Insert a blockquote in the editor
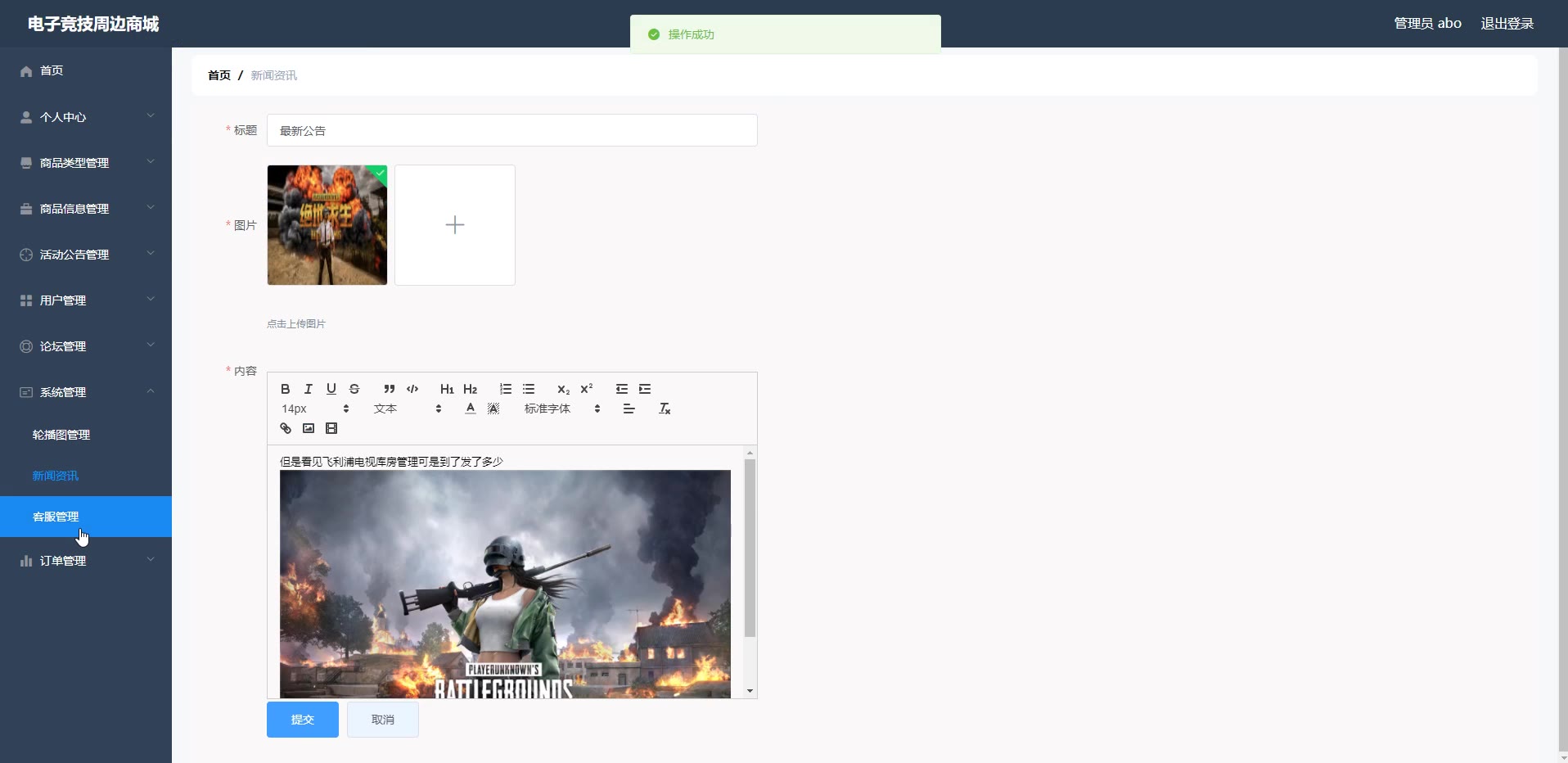The width and height of the screenshot is (1568, 763). (390, 389)
